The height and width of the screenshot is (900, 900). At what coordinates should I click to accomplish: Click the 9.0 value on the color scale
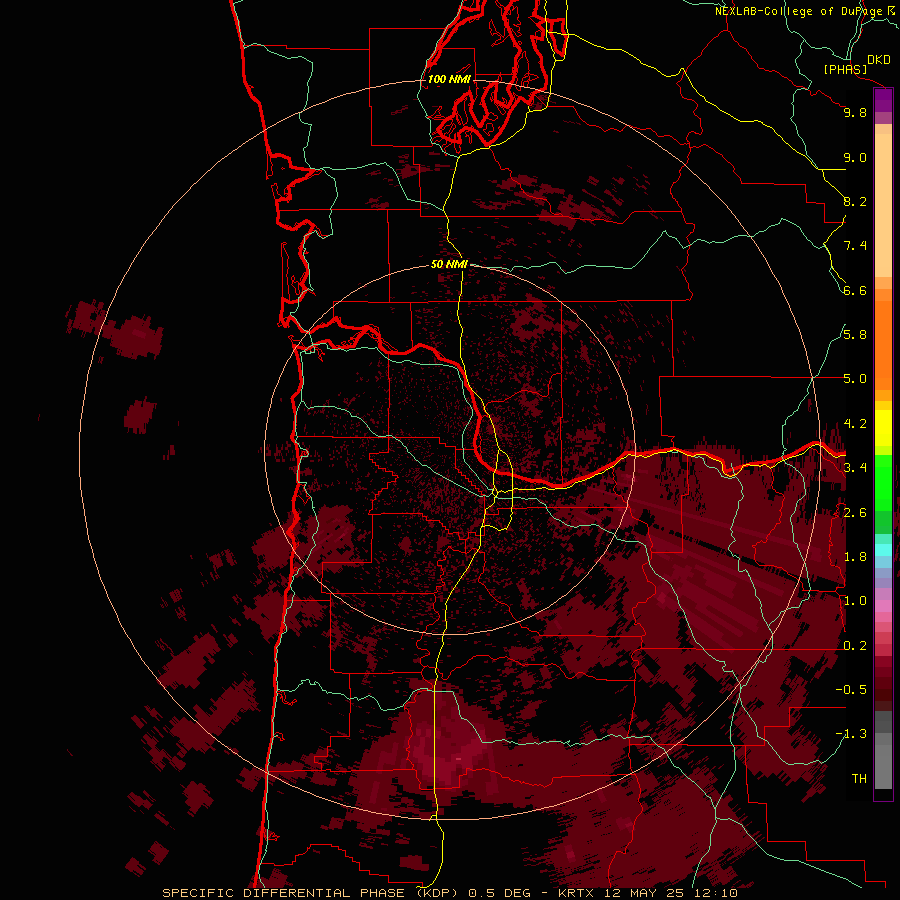(855, 157)
